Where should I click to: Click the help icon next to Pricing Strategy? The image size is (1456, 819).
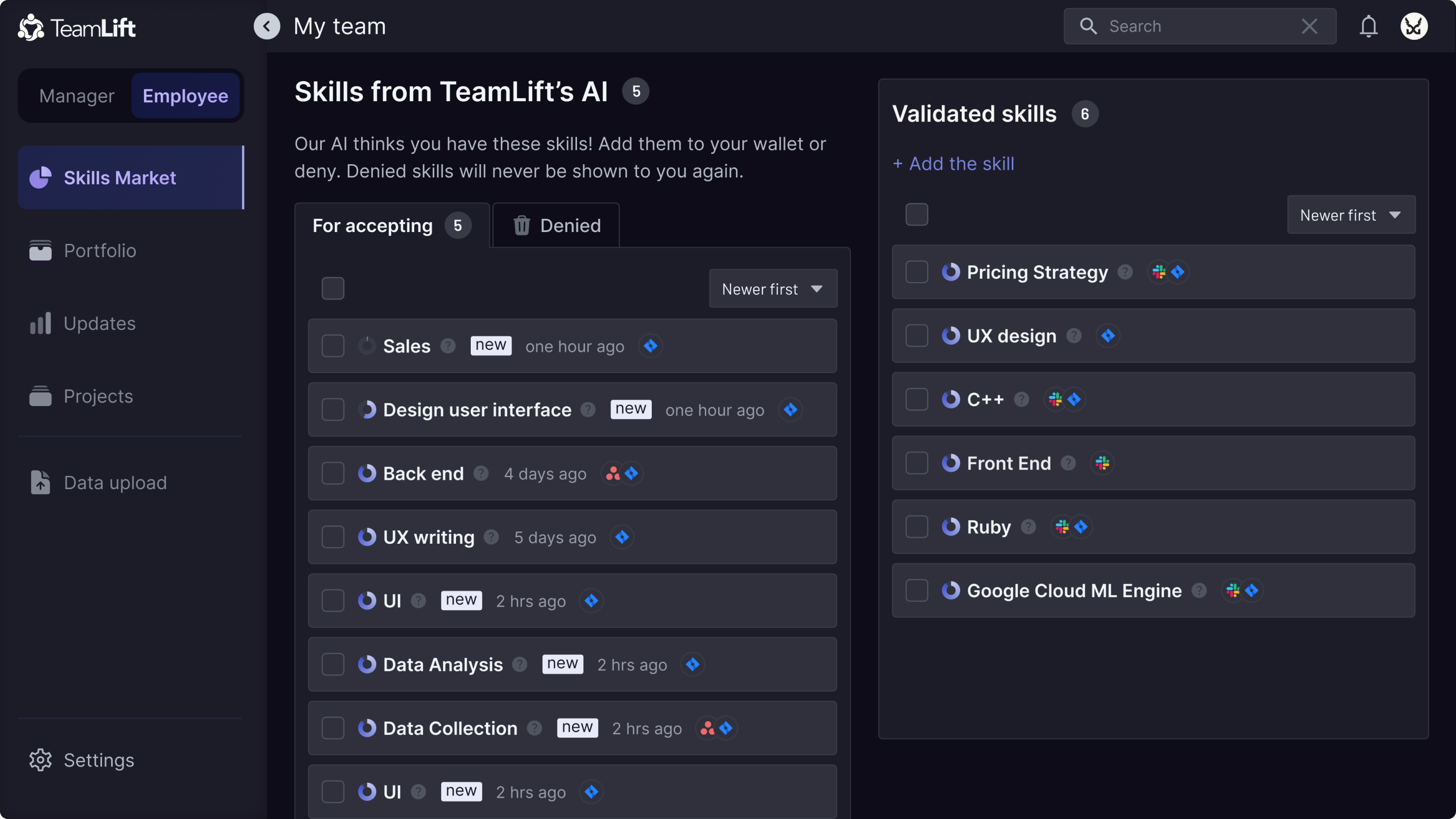coord(1125,272)
